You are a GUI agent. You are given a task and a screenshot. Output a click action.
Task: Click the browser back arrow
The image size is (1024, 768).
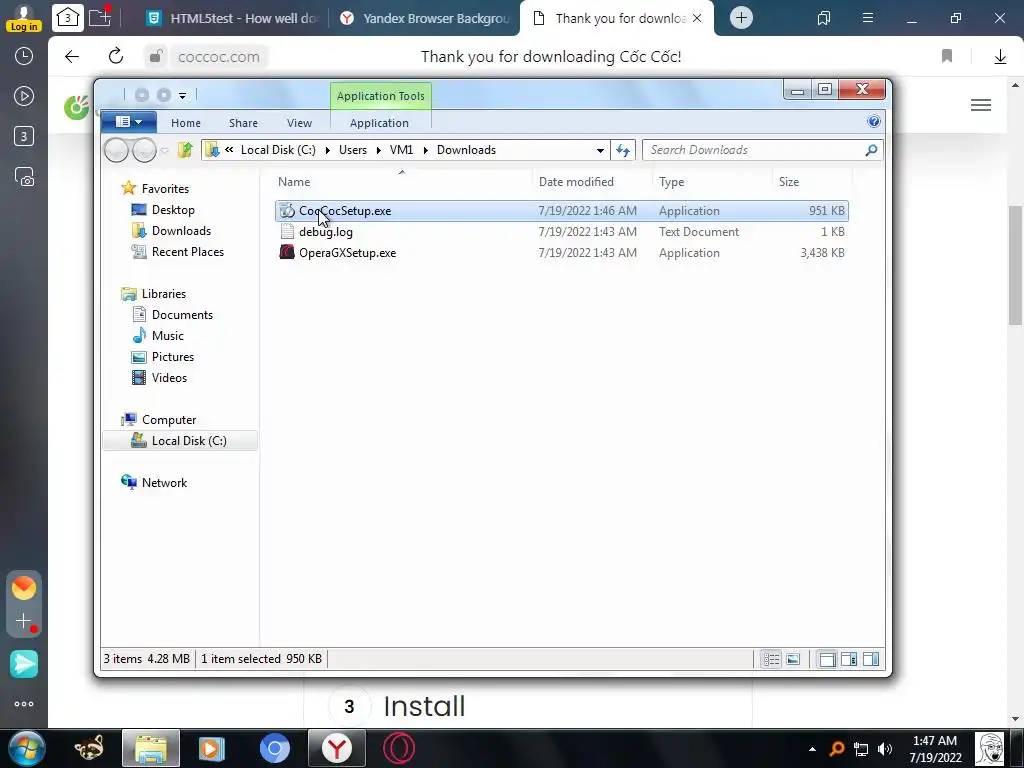coord(72,57)
